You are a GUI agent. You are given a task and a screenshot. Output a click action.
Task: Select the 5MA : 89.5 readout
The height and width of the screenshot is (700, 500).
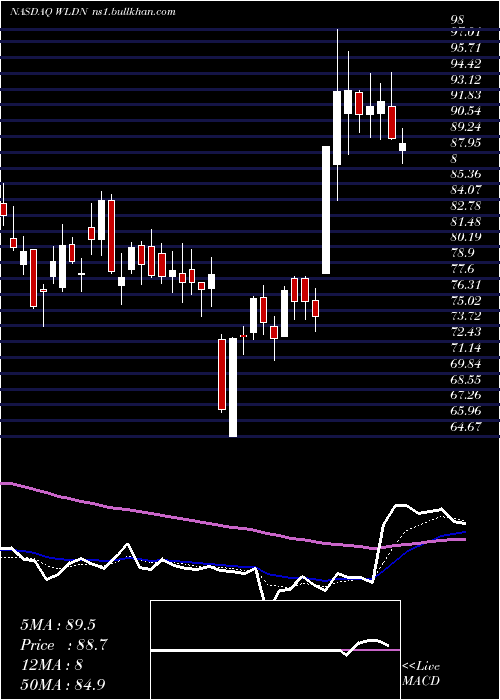58,625
